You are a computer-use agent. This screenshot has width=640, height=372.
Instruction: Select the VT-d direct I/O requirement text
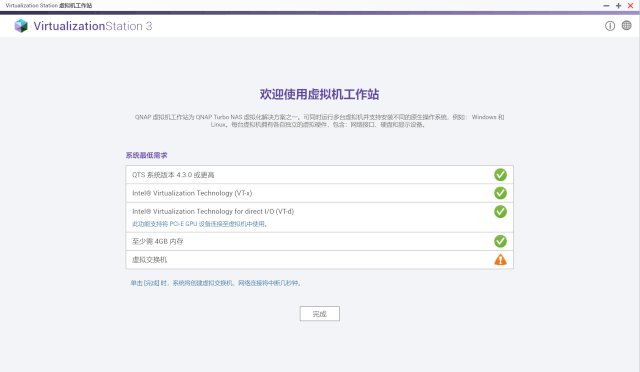(x=213, y=212)
